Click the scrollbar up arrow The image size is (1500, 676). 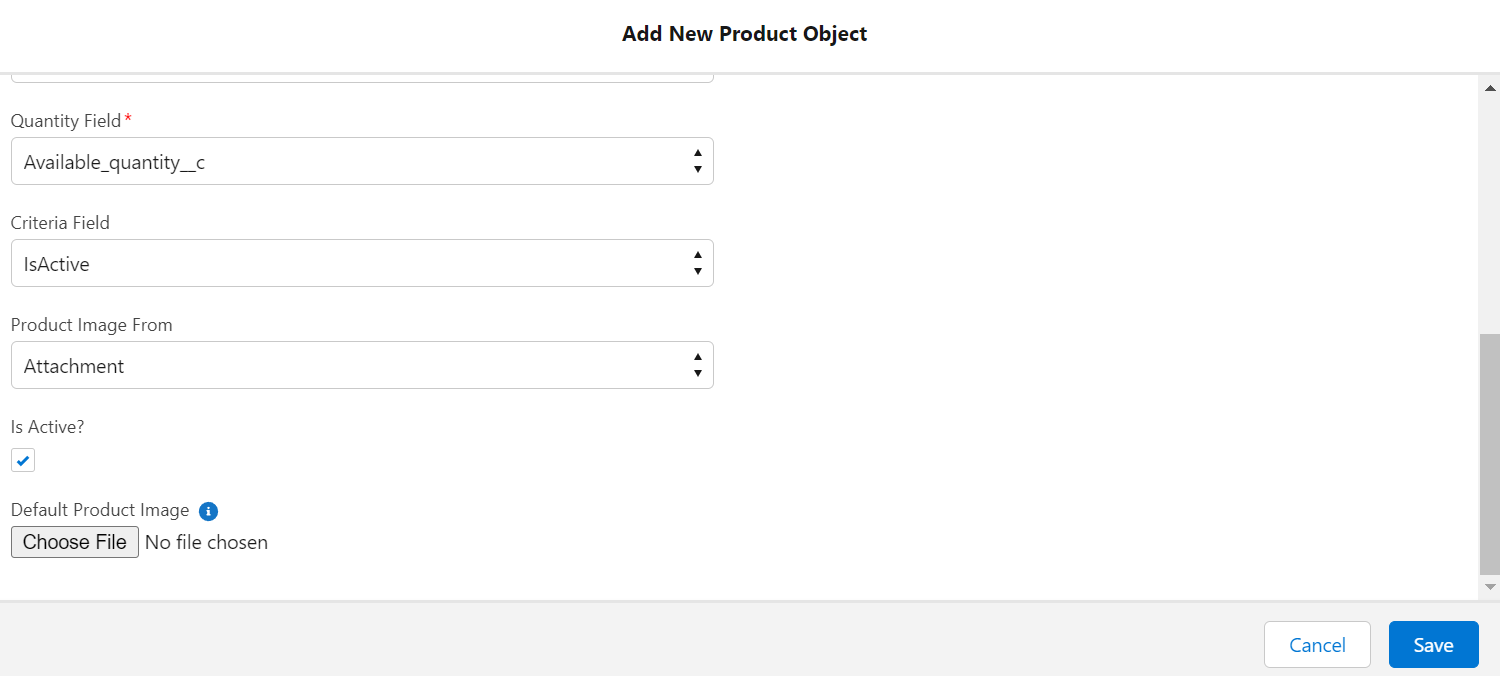click(x=1490, y=89)
